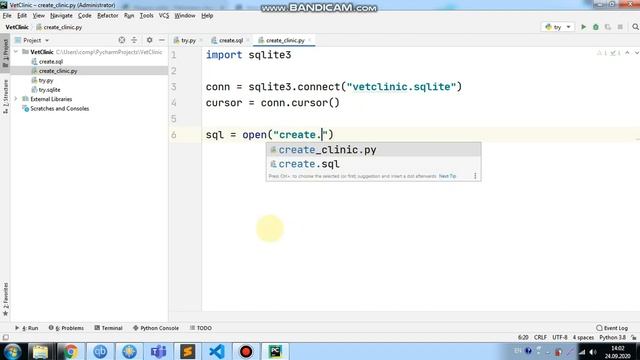Viewport: 640px width, 360px height.
Task: Click the 6:20 cursor position status
Action: coord(523,338)
